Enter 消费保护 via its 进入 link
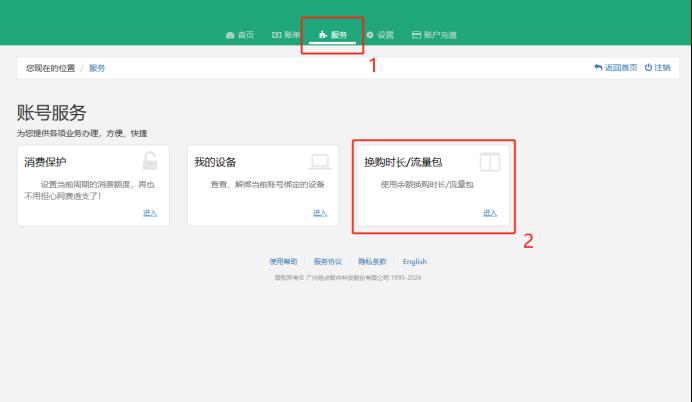 (150, 212)
